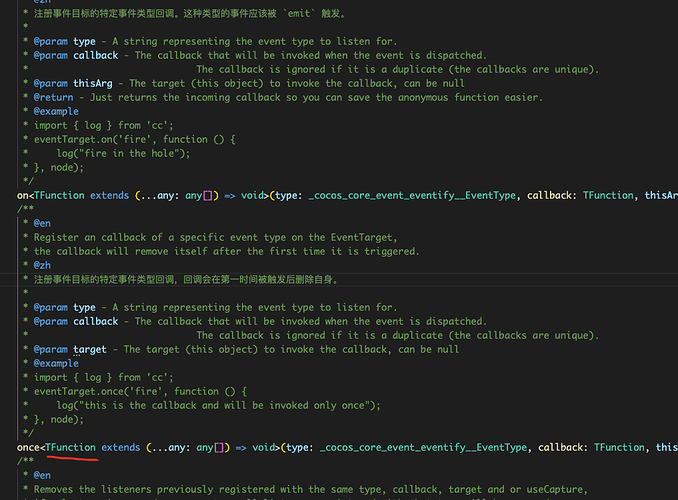Click the 'once' method name before <TFunction
This screenshot has width=678, height=500.
(28, 447)
